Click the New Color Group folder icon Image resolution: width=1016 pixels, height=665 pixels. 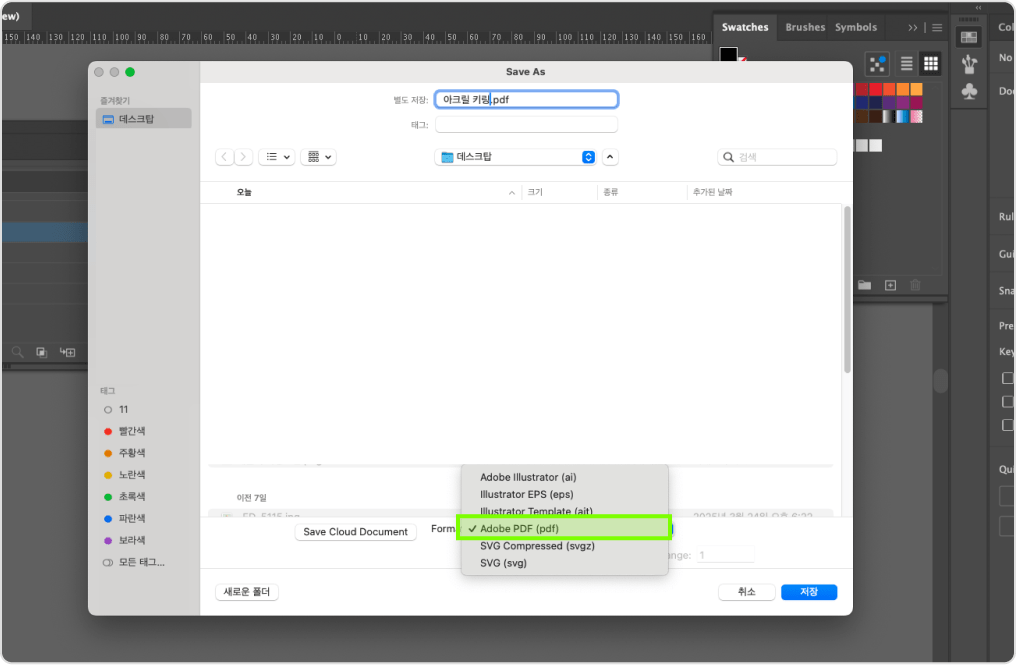tap(865, 285)
